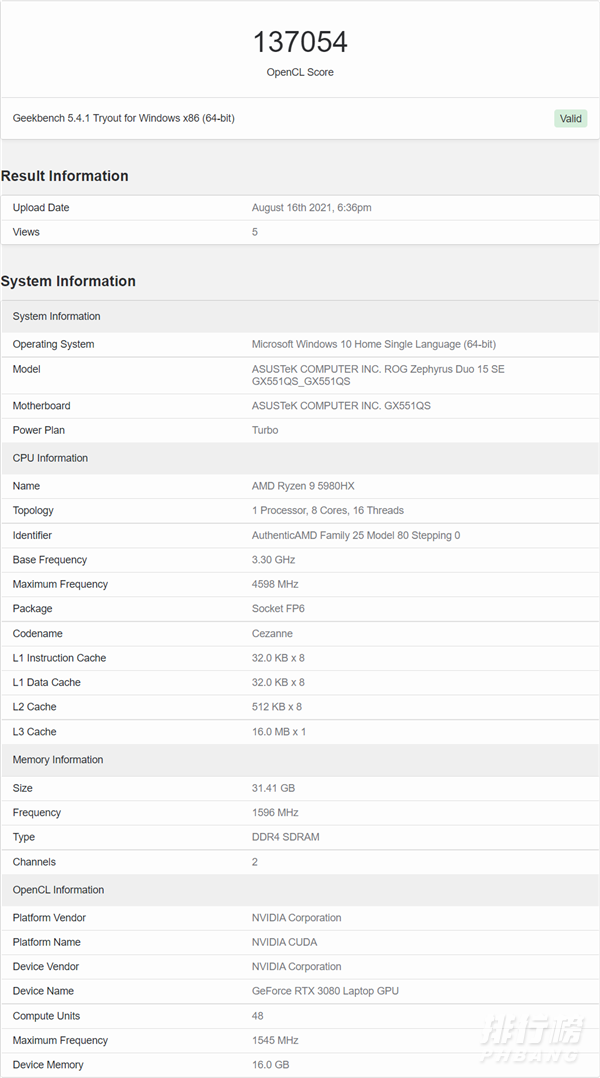The width and height of the screenshot is (600, 1078).
Task: Click the Memory Information section header
Action: (x=300, y=760)
